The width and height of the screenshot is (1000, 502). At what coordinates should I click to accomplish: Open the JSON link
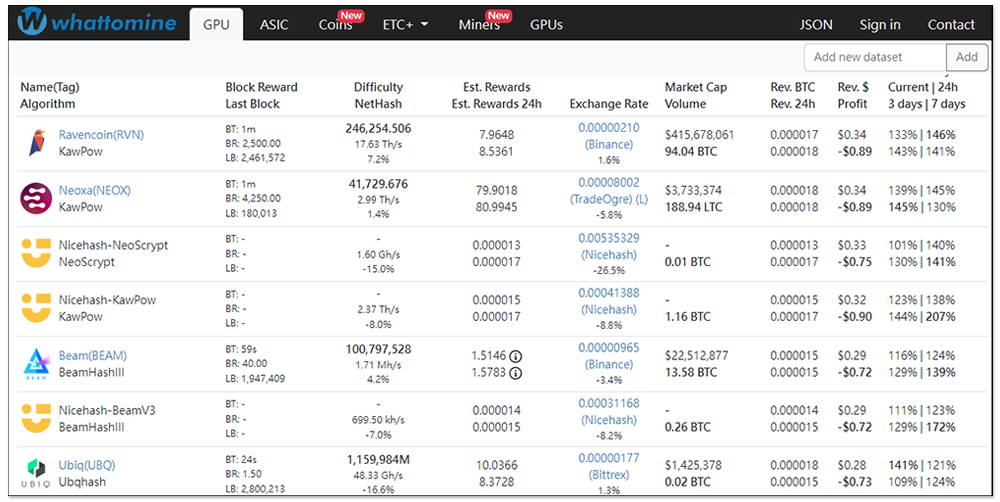pyautogui.click(x=816, y=25)
